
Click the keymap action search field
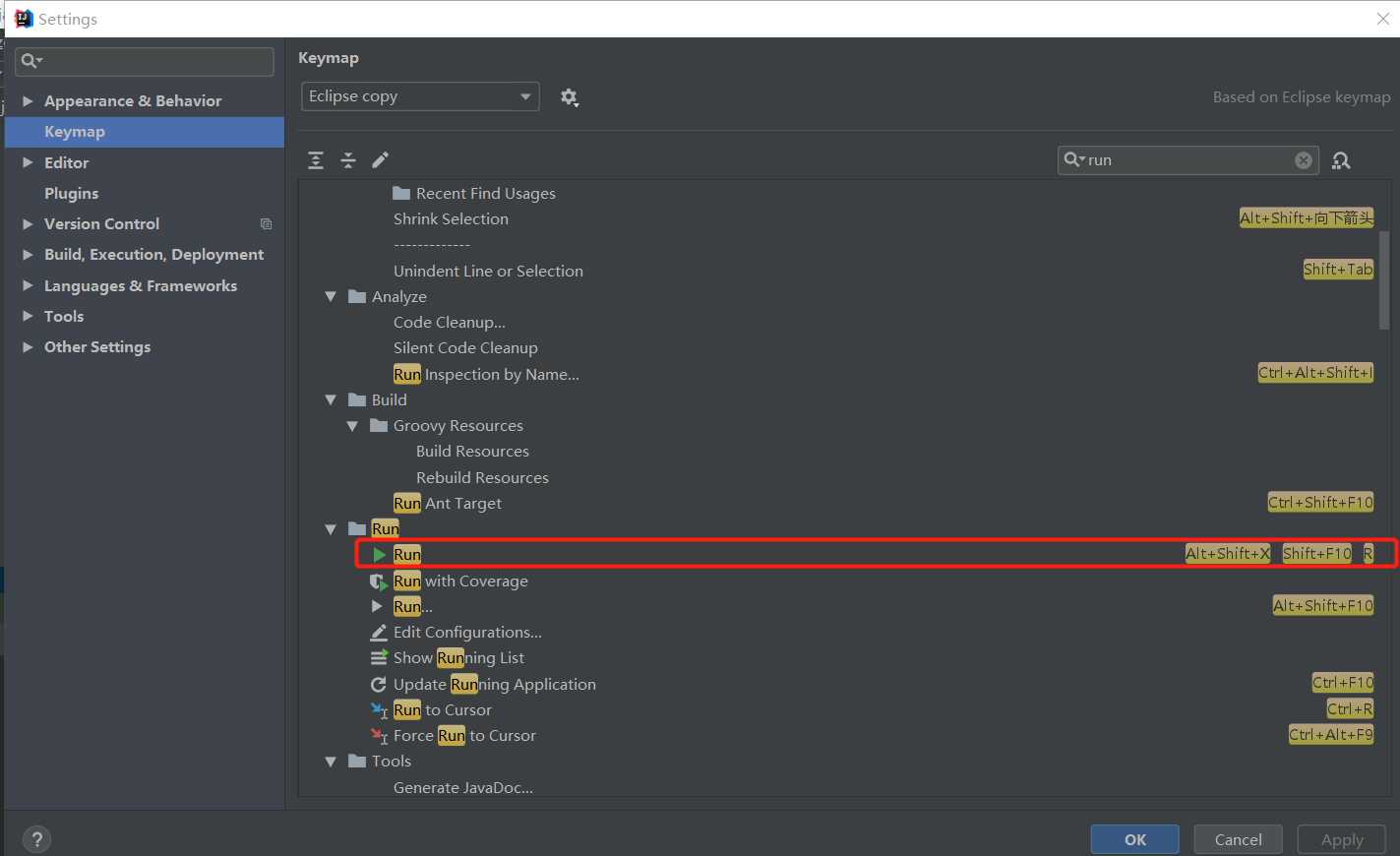pos(1187,160)
